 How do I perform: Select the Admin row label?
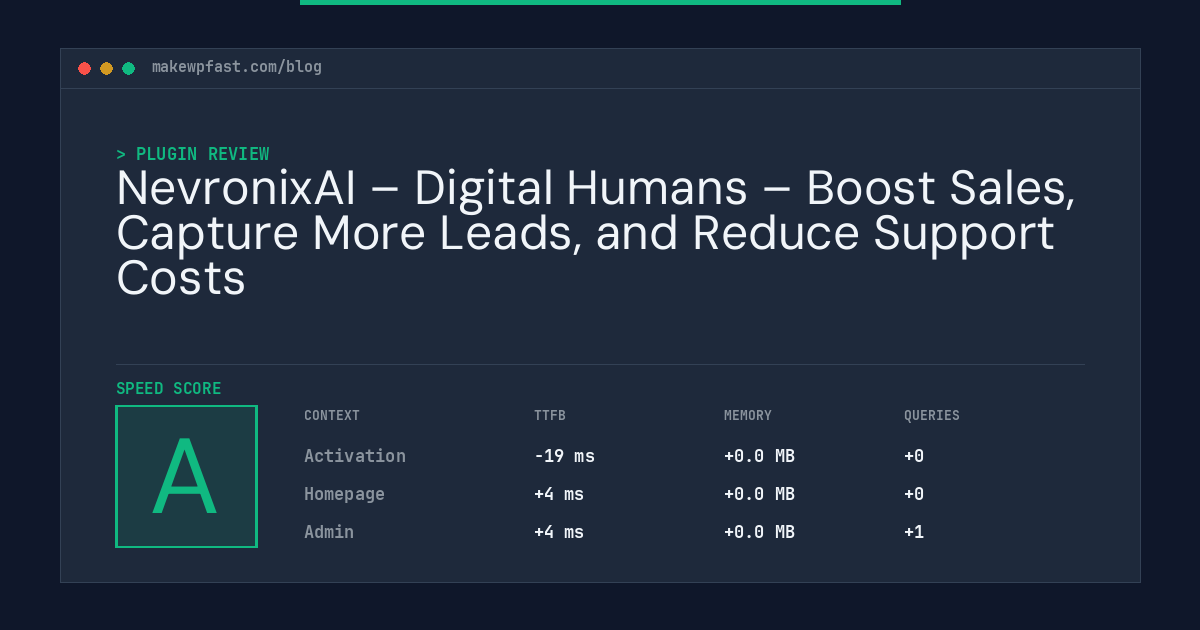pyautogui.click(x=329, y=532)
